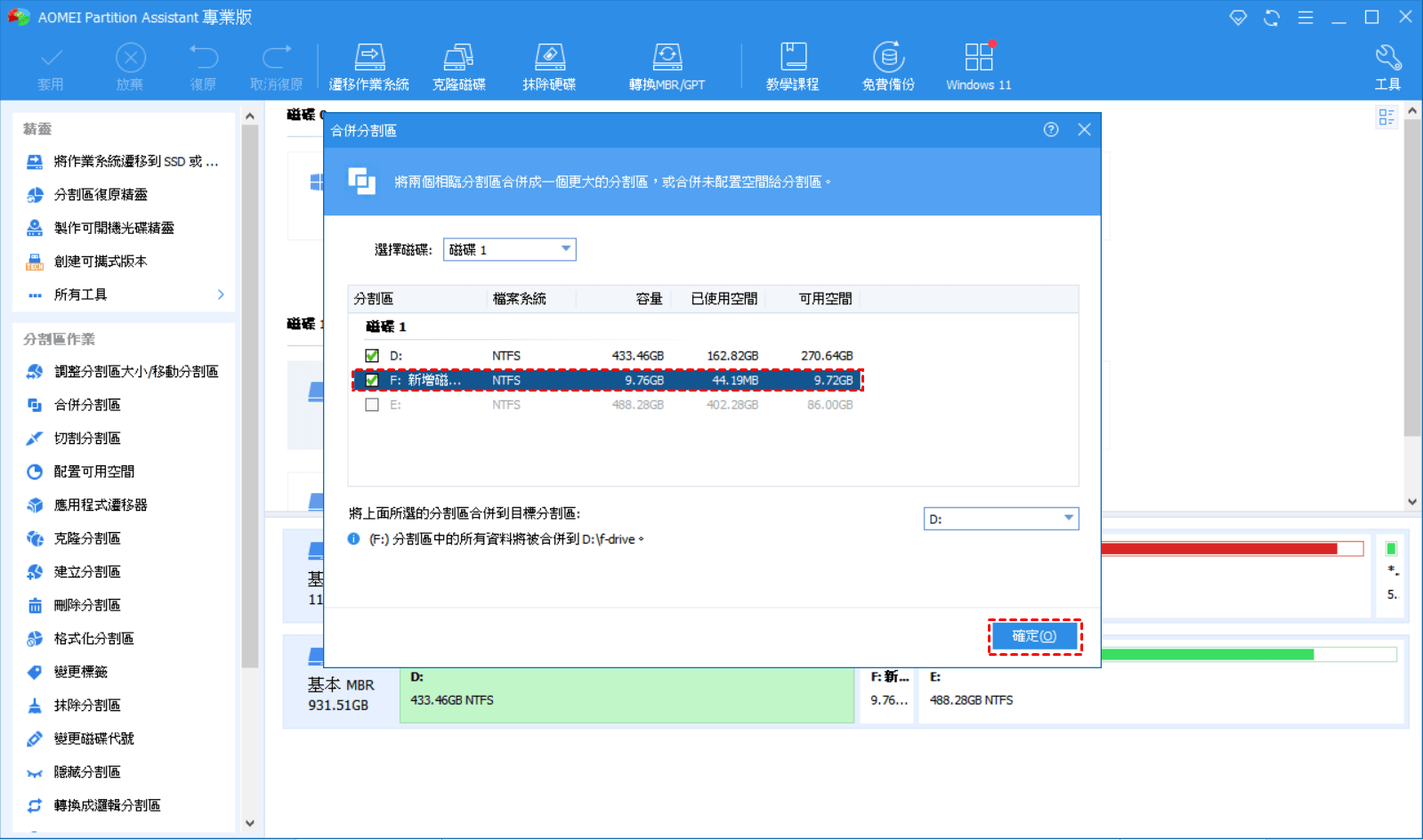Click the left sidebar scroll up arrow
Screen dimensions: 1423x840
coord(250,117)
